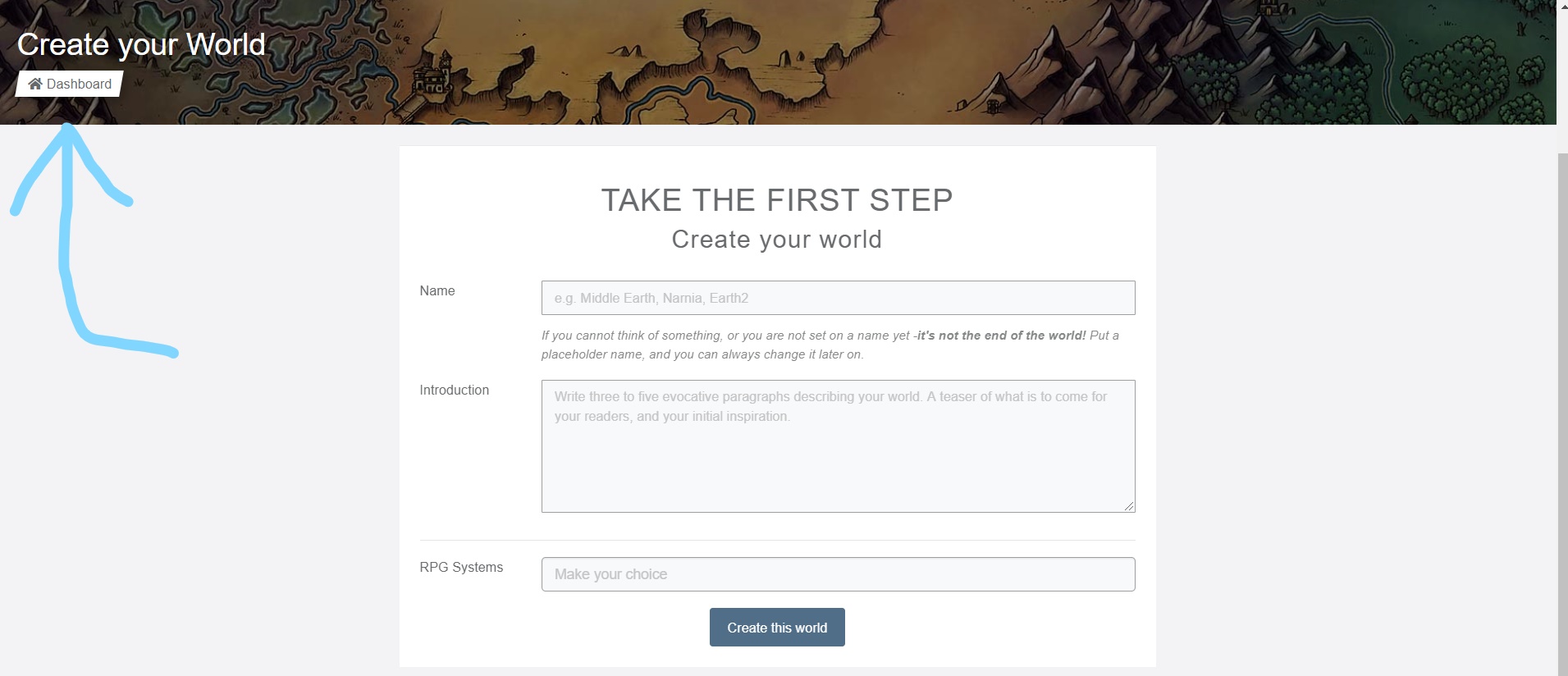Open the Dashboard breadcrumb link
Image resolution: width=1568 pixels, height=676 pixels.
[x=79, y=84]
